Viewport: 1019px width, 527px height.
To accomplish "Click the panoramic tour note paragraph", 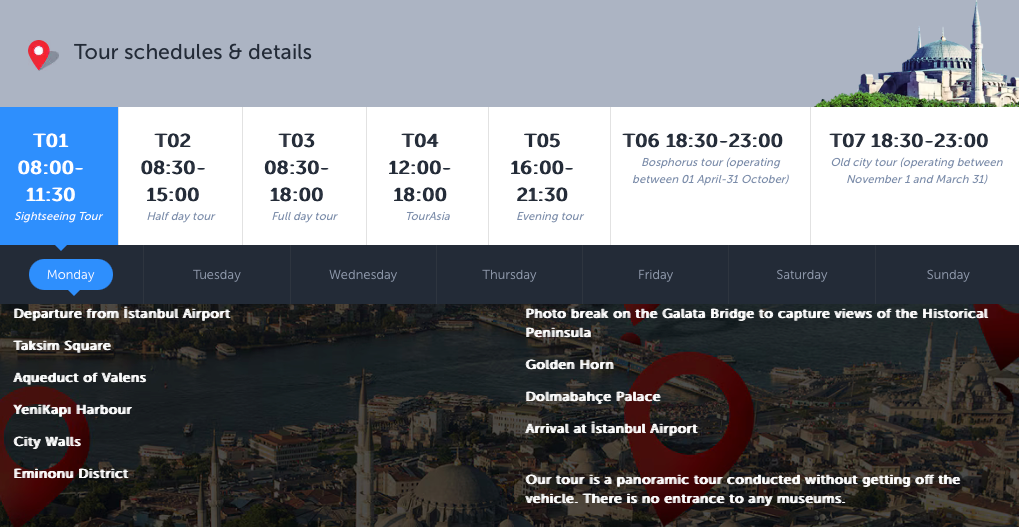I will pyautogui.click(x=743, y=489).
